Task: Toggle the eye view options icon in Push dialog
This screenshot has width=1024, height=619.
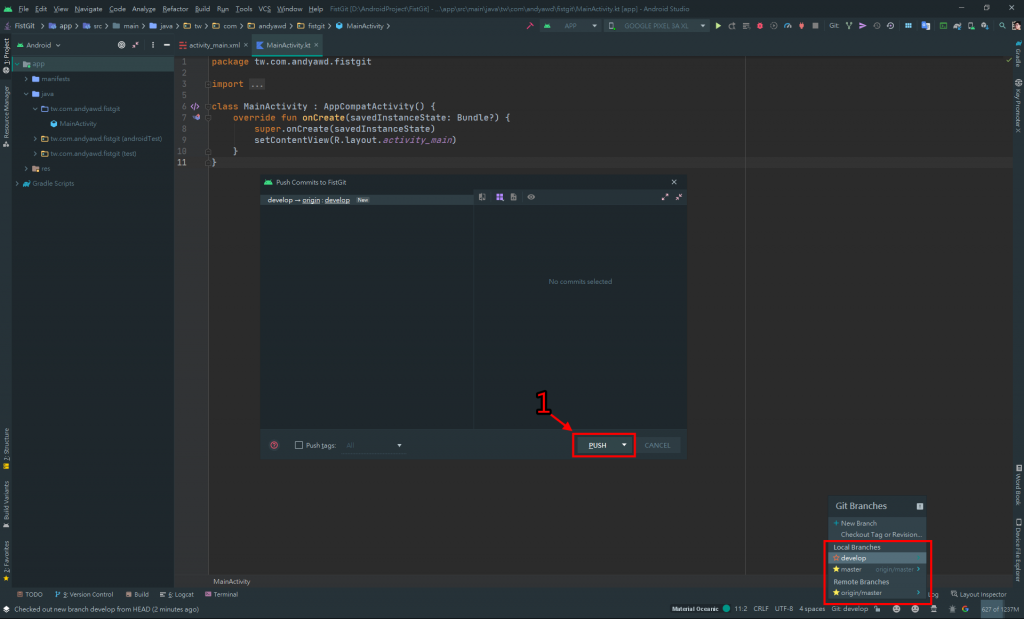Action: click(531, 197)
